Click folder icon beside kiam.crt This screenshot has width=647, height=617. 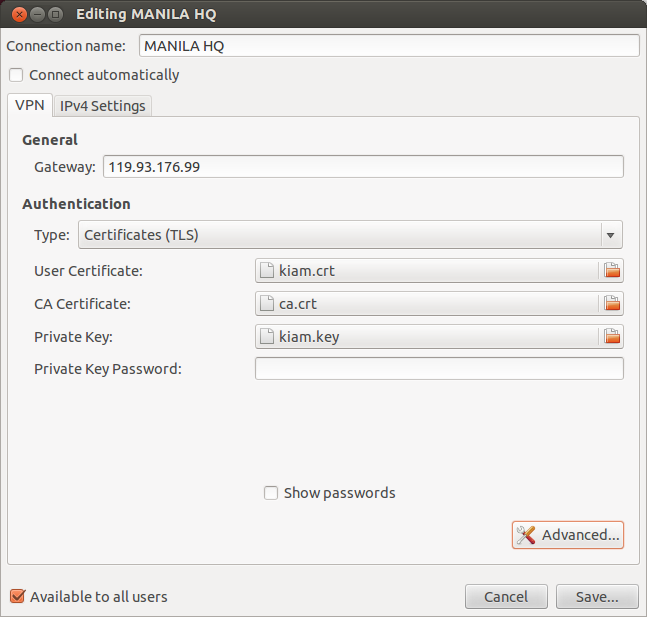coord(612,270)
